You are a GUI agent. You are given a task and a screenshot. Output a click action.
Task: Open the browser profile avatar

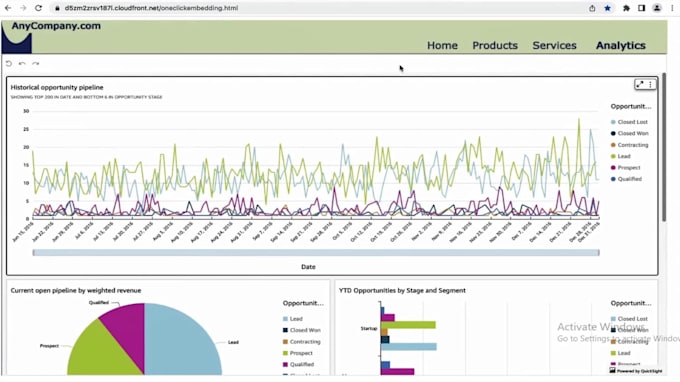(x=657, y=8)
